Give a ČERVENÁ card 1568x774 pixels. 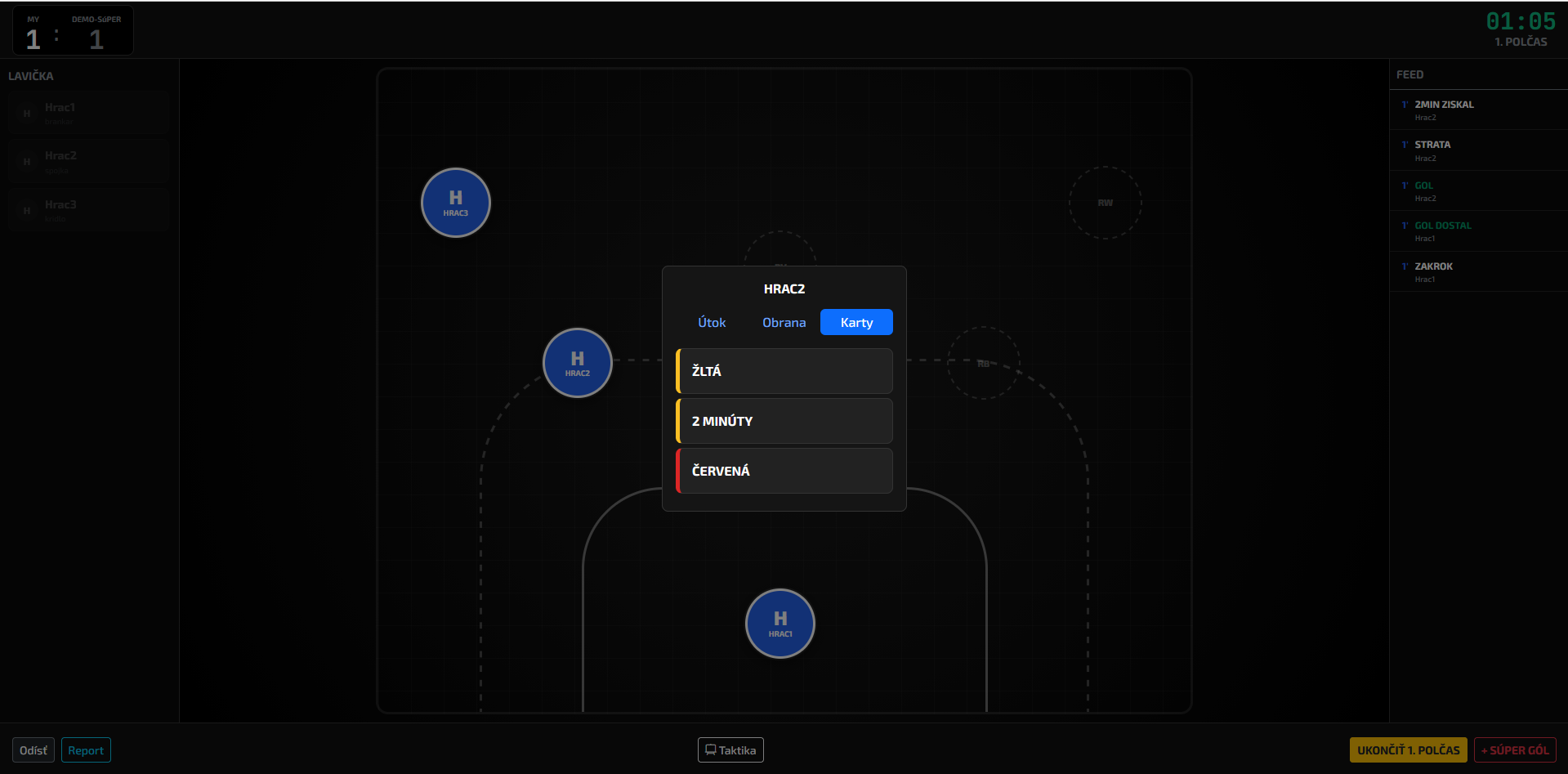point(784,471)
